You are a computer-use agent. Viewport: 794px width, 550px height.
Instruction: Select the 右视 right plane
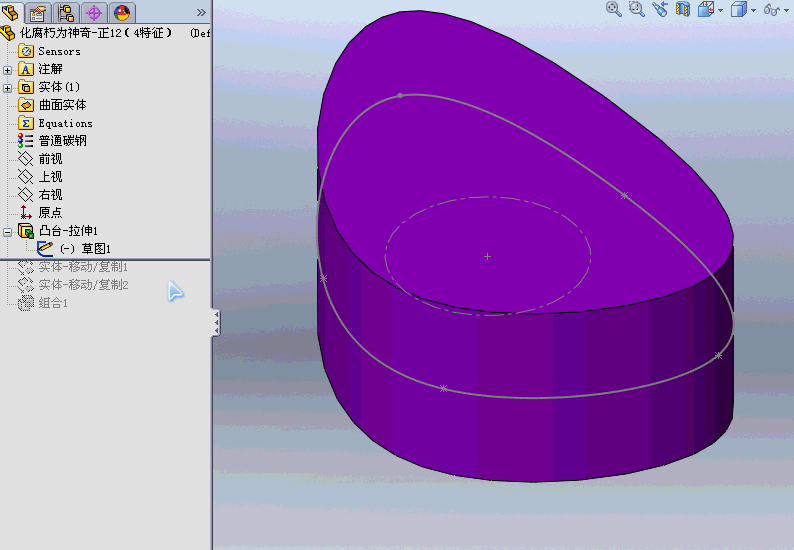tap(51, 195)
